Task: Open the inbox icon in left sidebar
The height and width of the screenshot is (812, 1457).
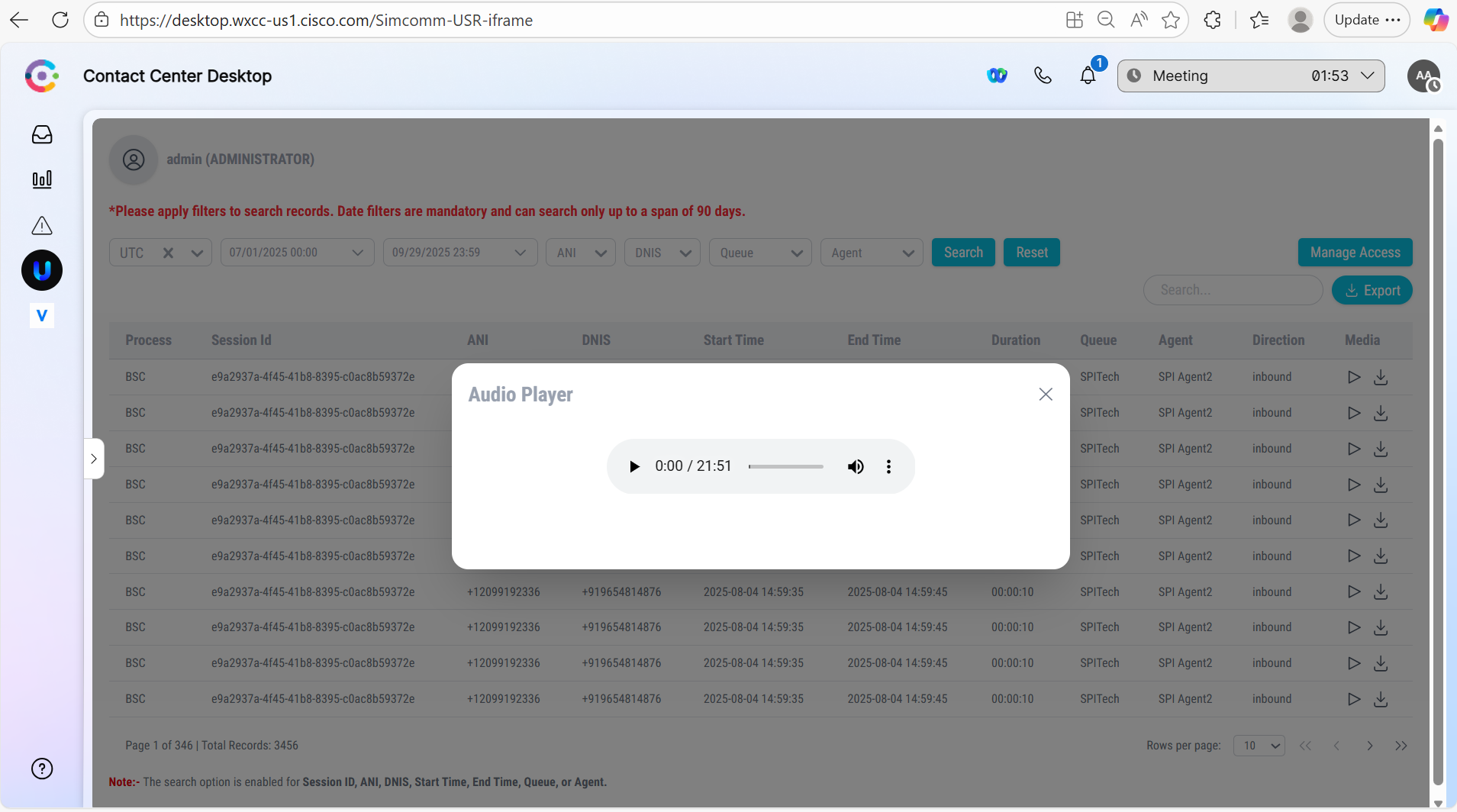Action: [x=42, y=135]
